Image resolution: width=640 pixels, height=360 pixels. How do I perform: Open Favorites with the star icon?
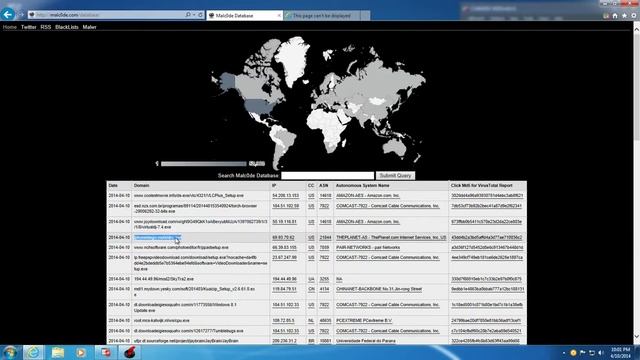pos(624,16)
